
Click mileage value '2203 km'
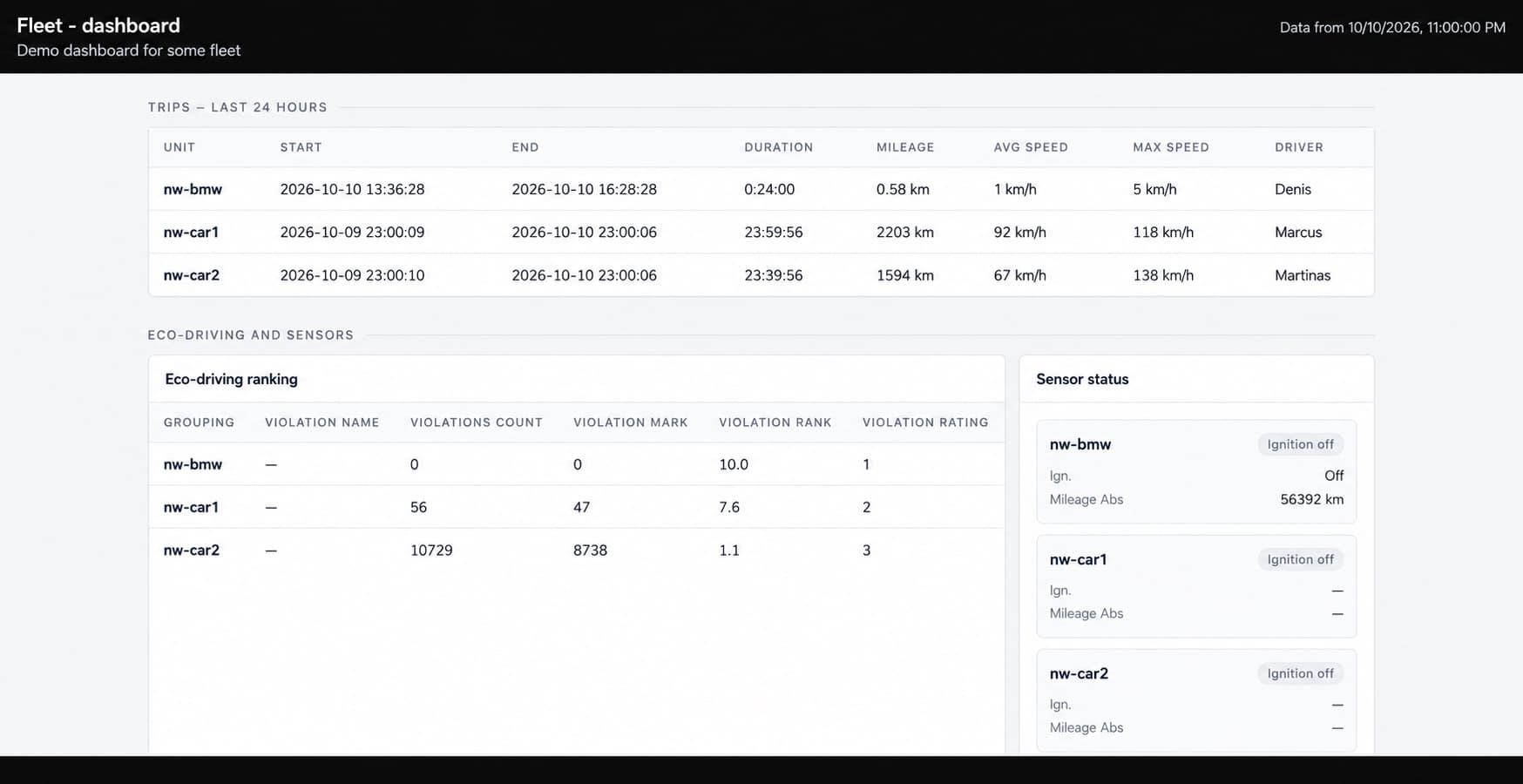(905, 232)
